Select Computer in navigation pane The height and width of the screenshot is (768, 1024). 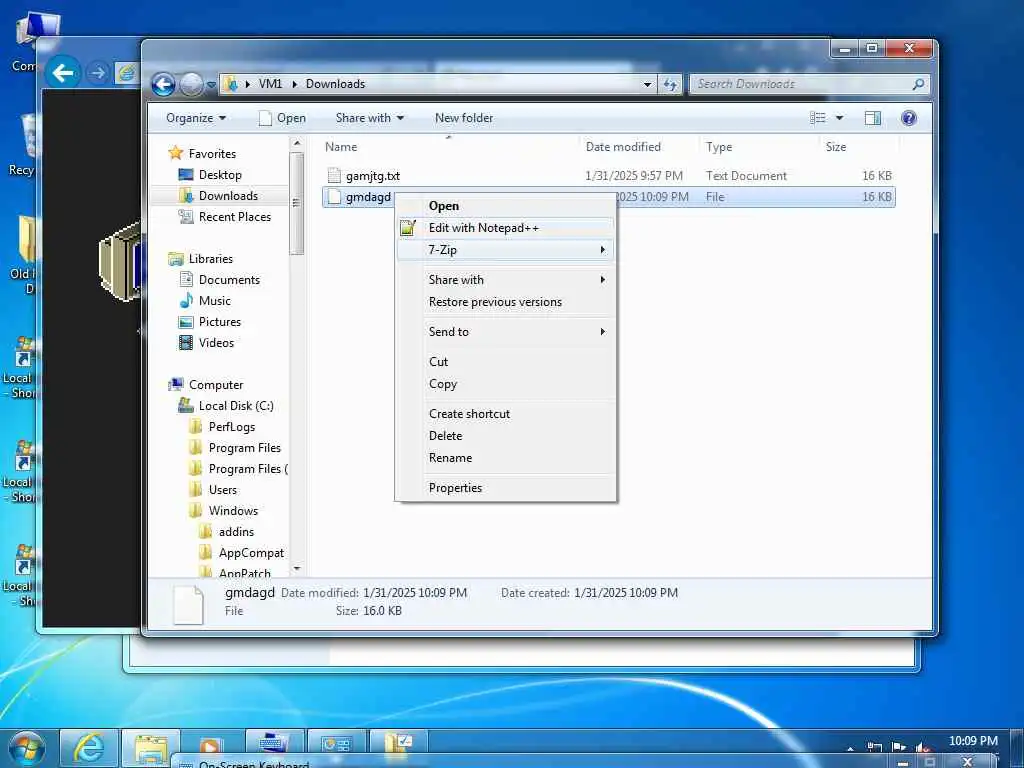tap(216, 385)
